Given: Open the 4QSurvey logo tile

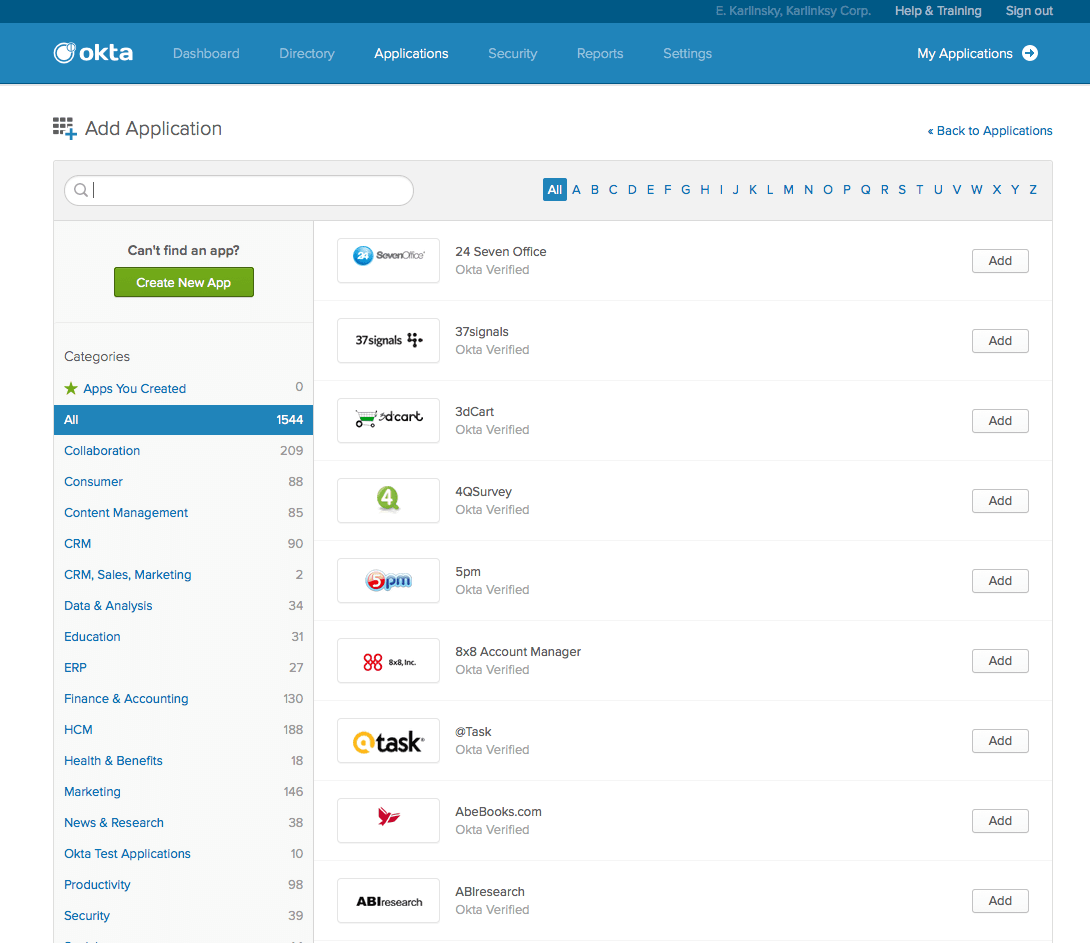Looking at the screenshot, I should tap(389, 500).
